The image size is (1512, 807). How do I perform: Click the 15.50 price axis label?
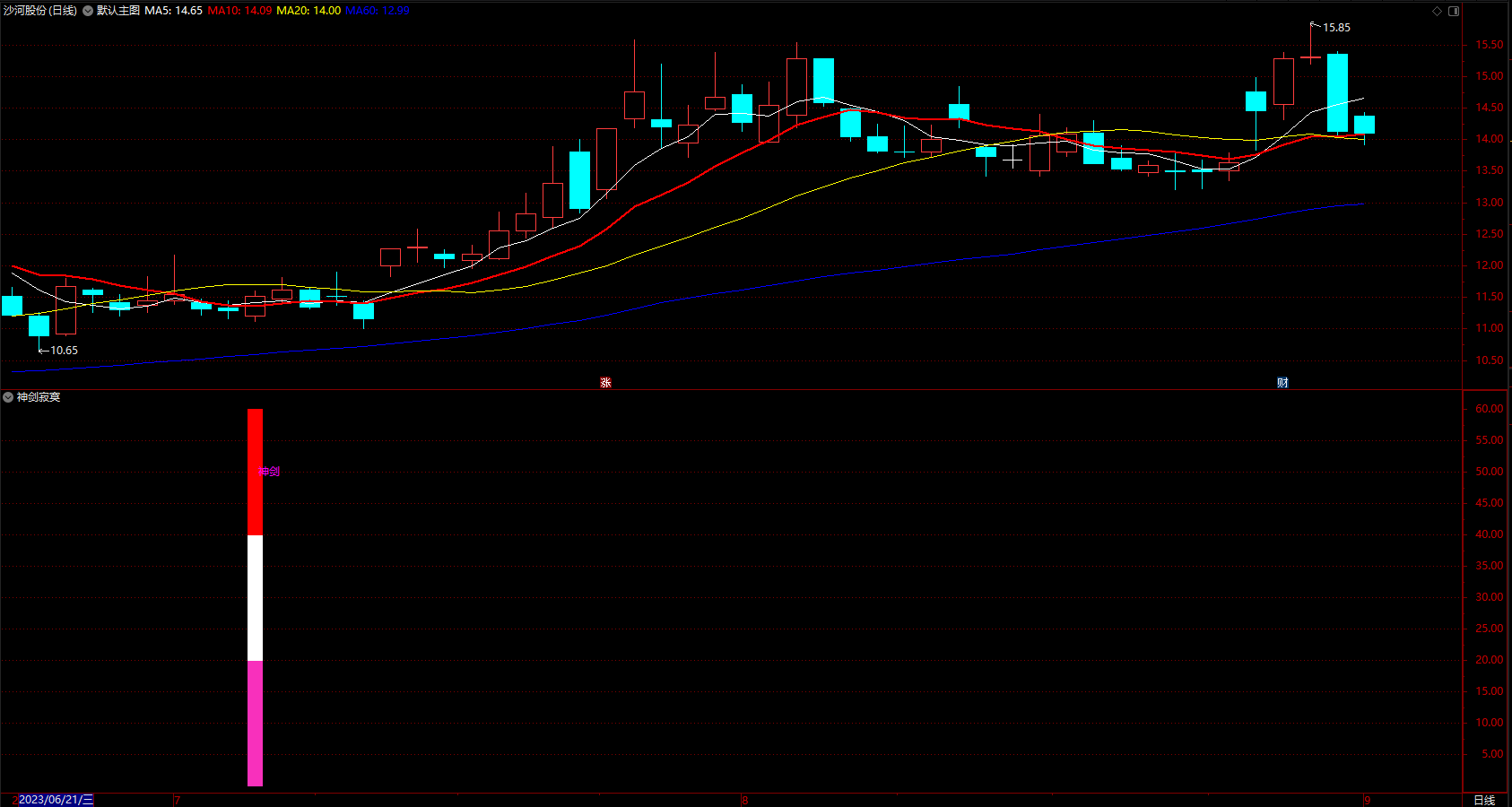[1490, 45]
